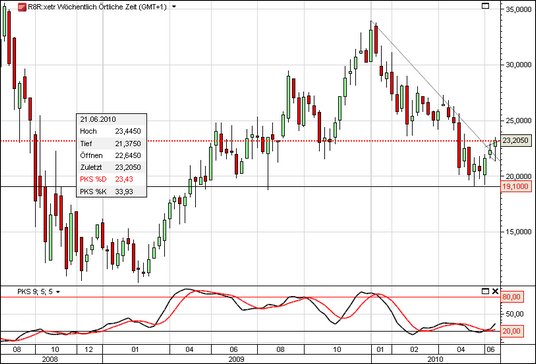Click the Hoch value 23,4450
This screenshot has height=364, width=536.
tap(128, 131)
